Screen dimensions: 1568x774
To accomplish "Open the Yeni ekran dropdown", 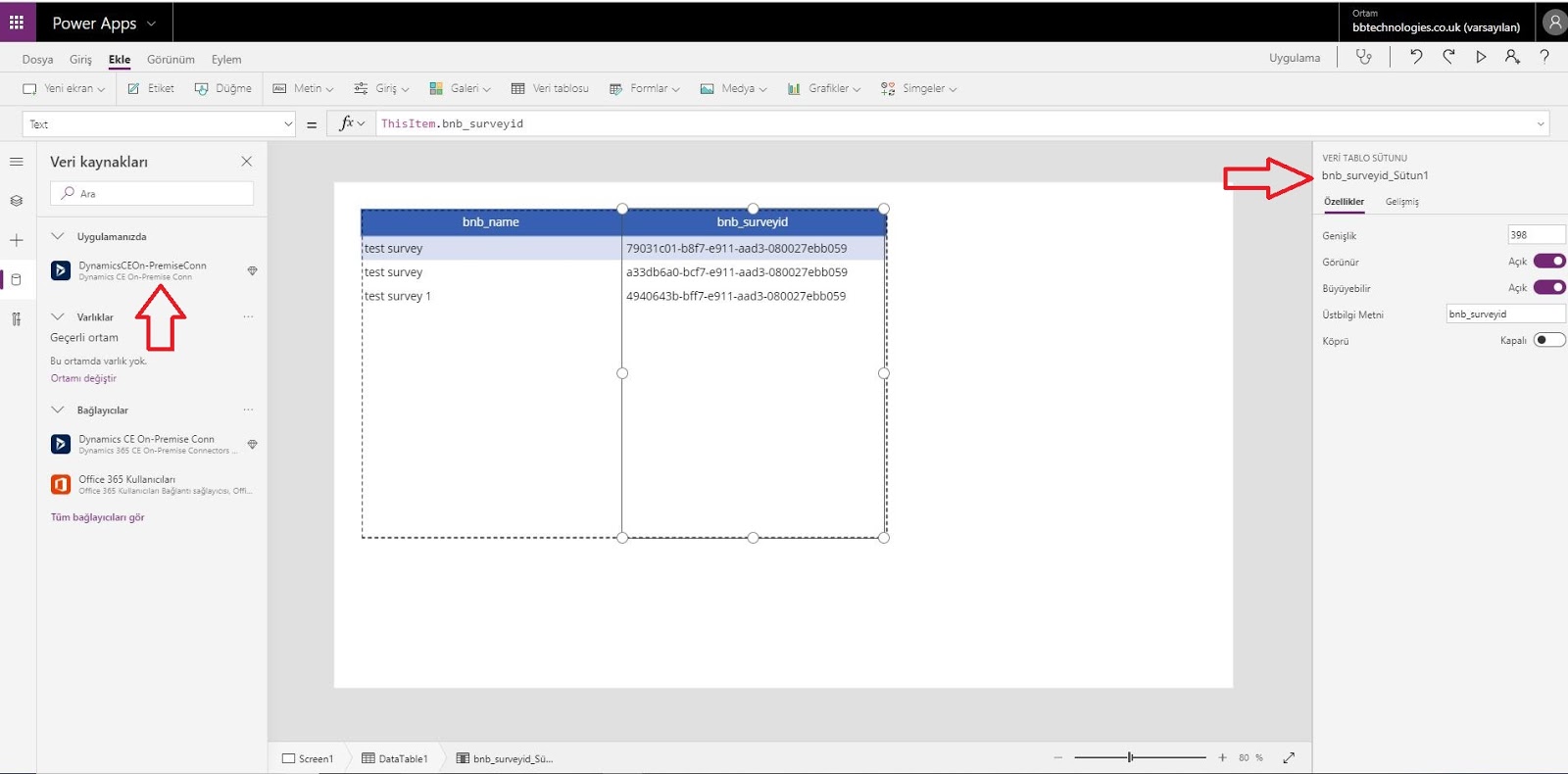I will pos(64,88).
